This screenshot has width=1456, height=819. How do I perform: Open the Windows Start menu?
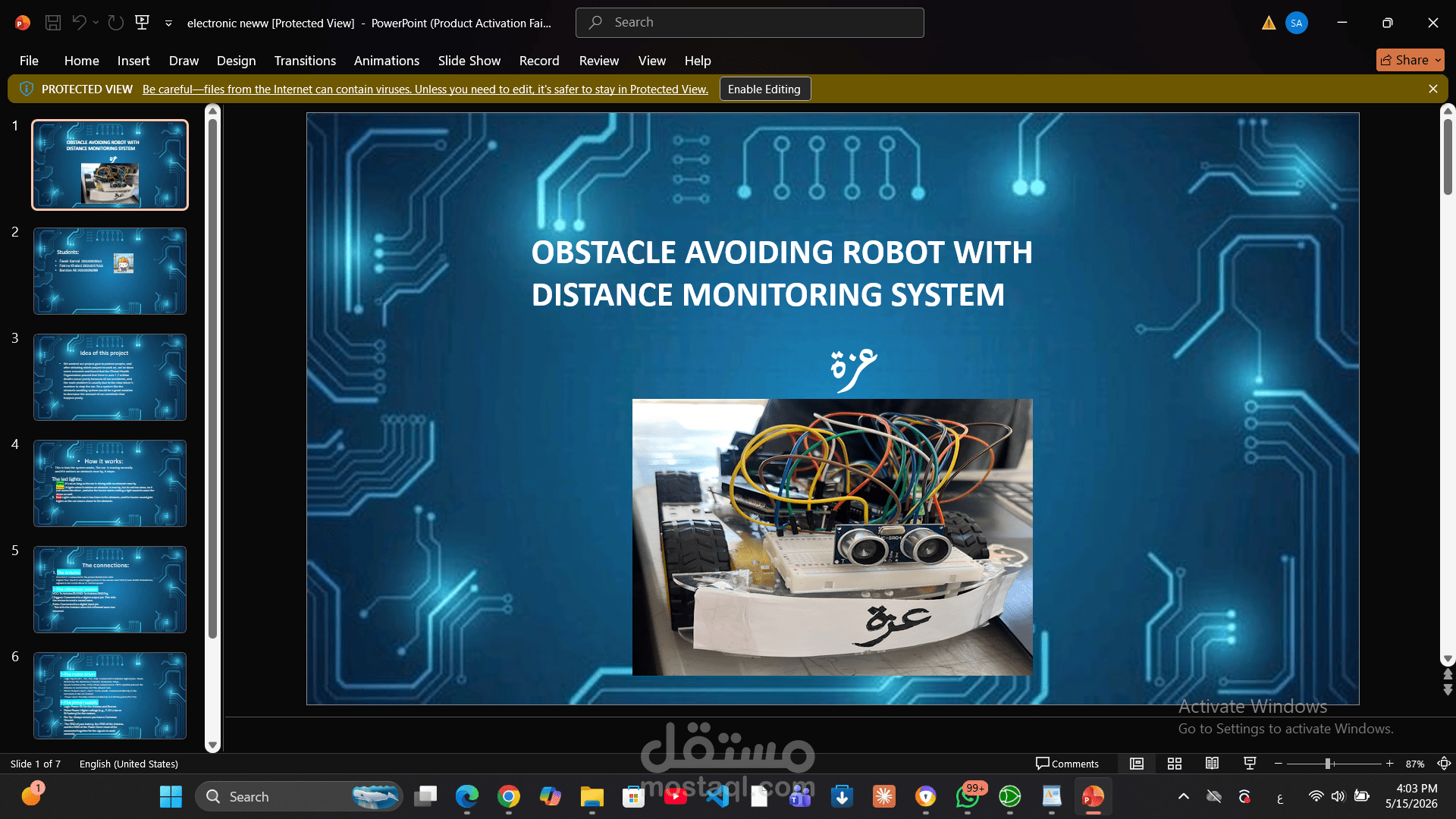171,796
